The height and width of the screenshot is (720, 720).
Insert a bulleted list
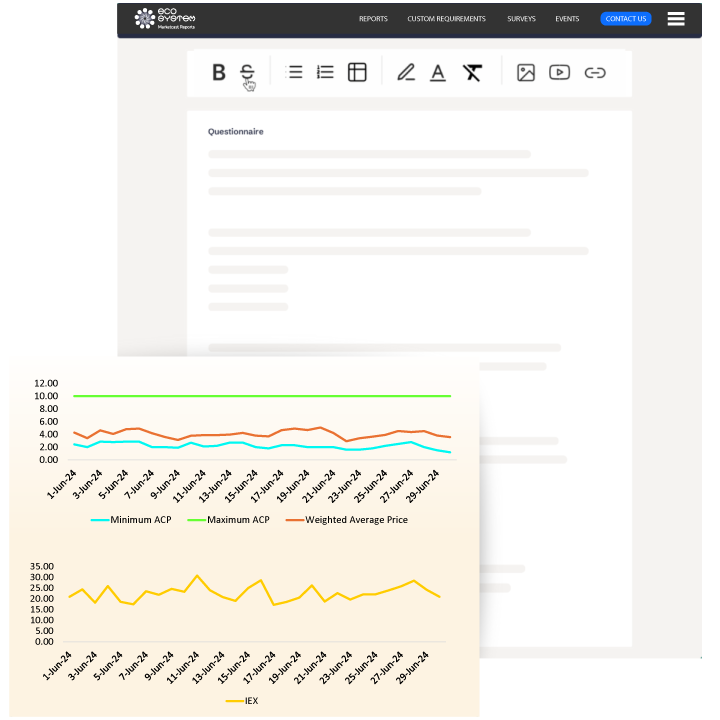[x=295, y=72]
